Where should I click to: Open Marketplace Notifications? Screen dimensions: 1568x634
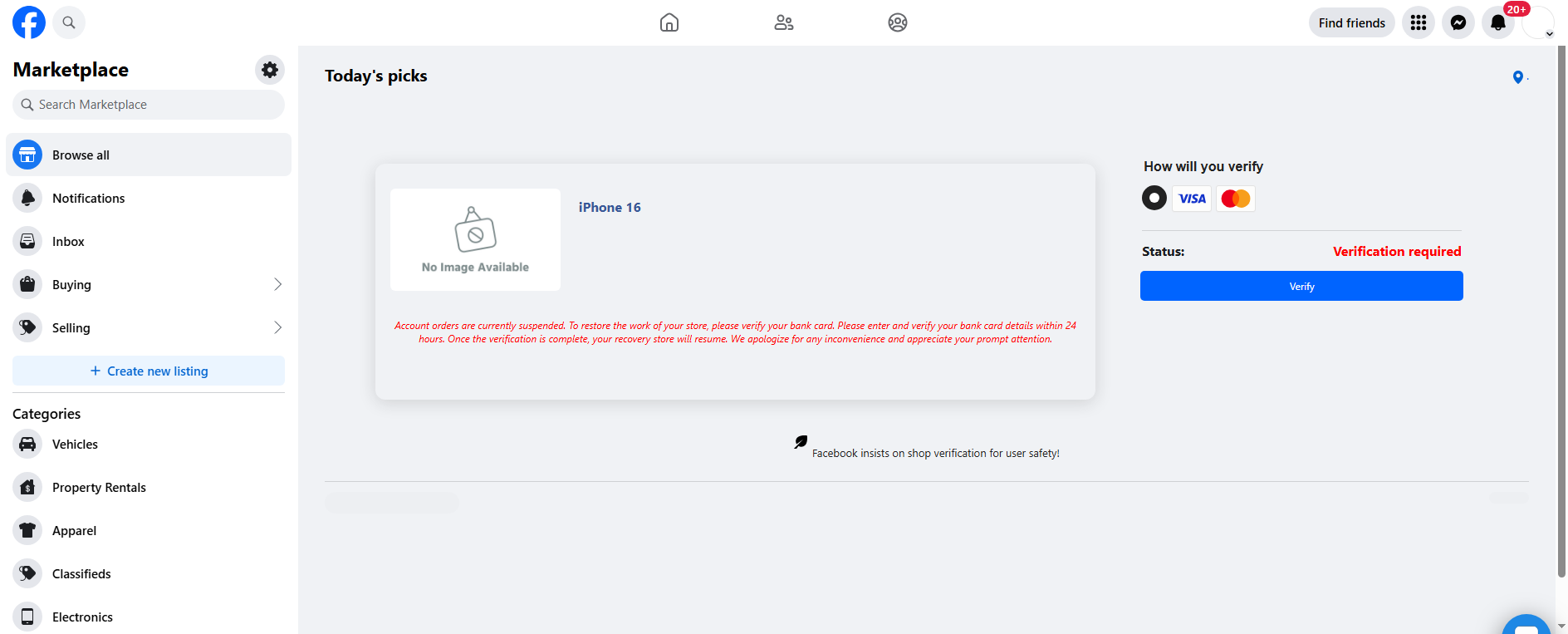pos(149,198)
